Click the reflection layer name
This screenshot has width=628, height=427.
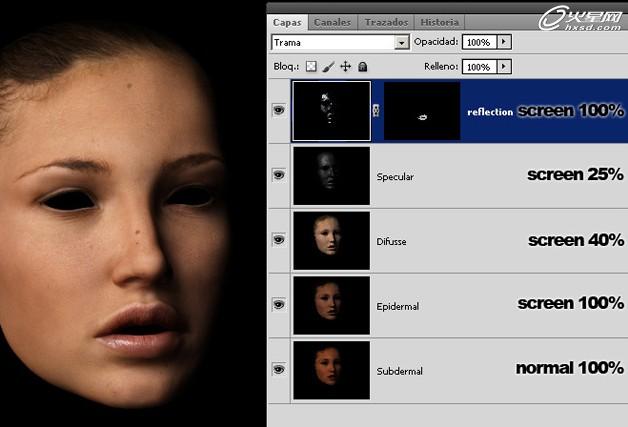490,112
